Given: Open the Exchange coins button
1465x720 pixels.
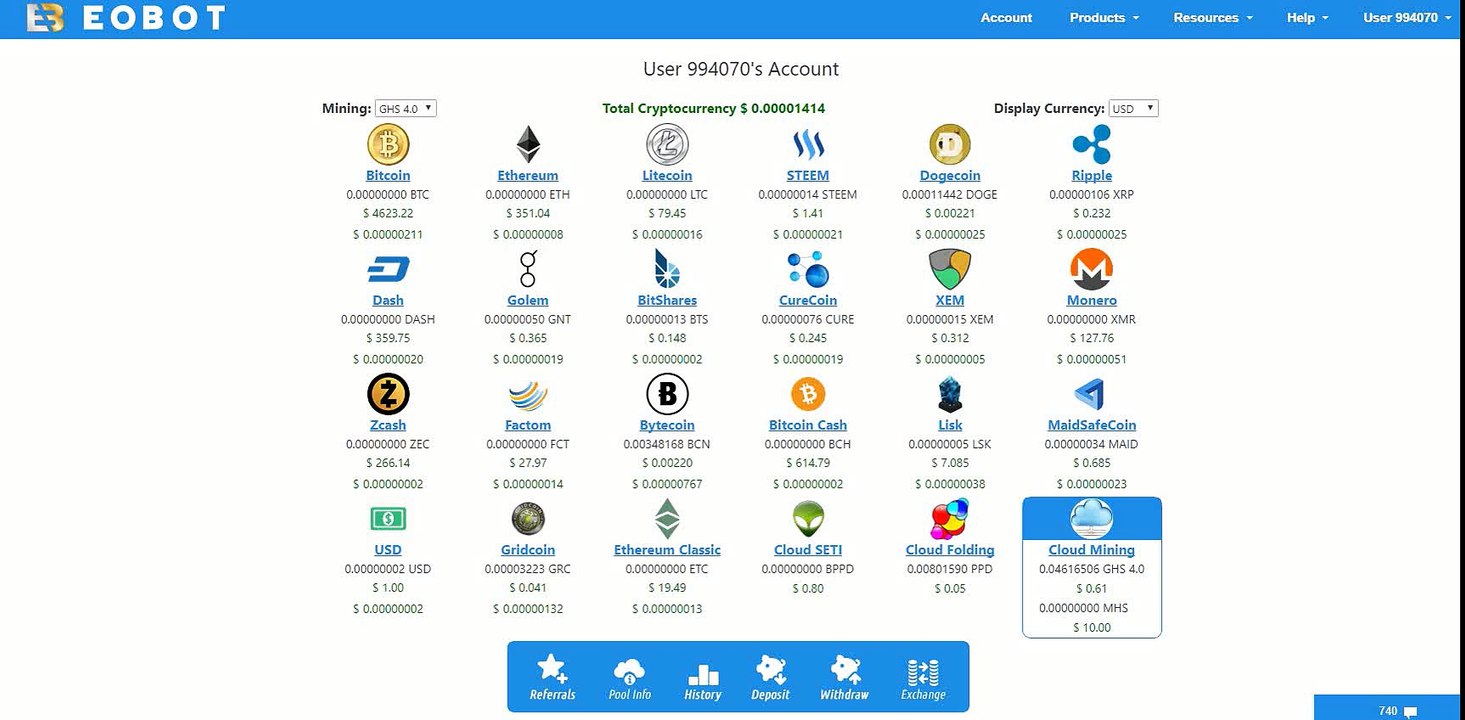Looking at the screenshot, I should (x=923, y=677).
